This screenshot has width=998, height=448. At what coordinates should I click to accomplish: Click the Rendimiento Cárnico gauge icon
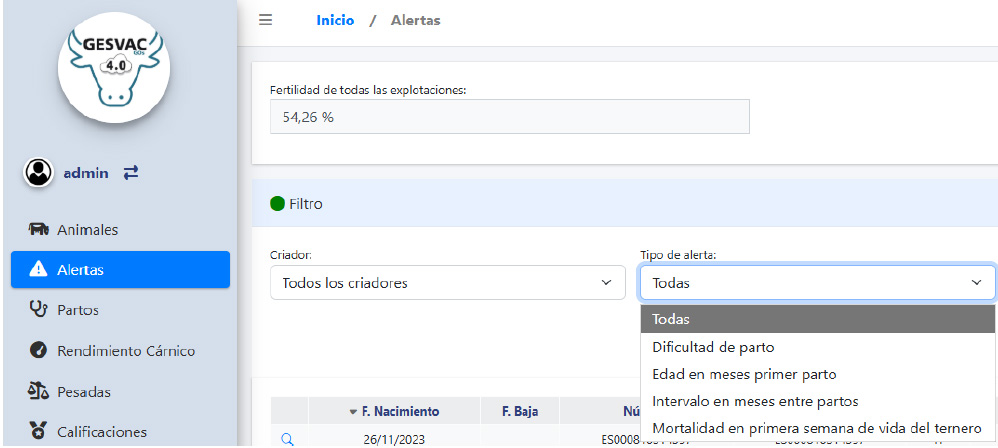pyautogui.click(x=39, y=351)
